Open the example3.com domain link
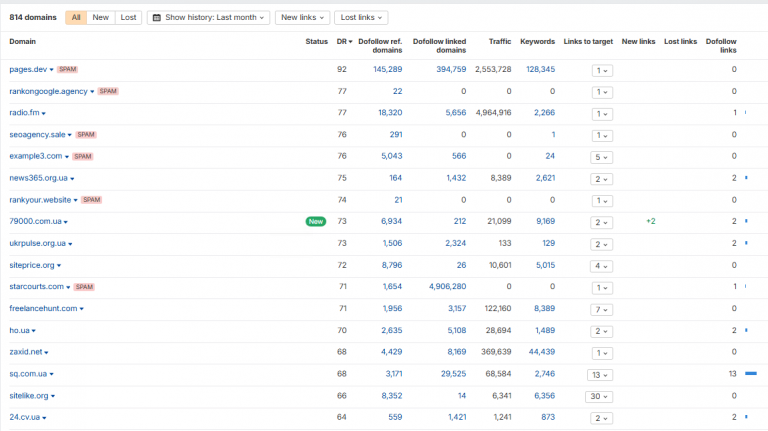Screen dimensions: 768x431 click(x=35, y=156)
